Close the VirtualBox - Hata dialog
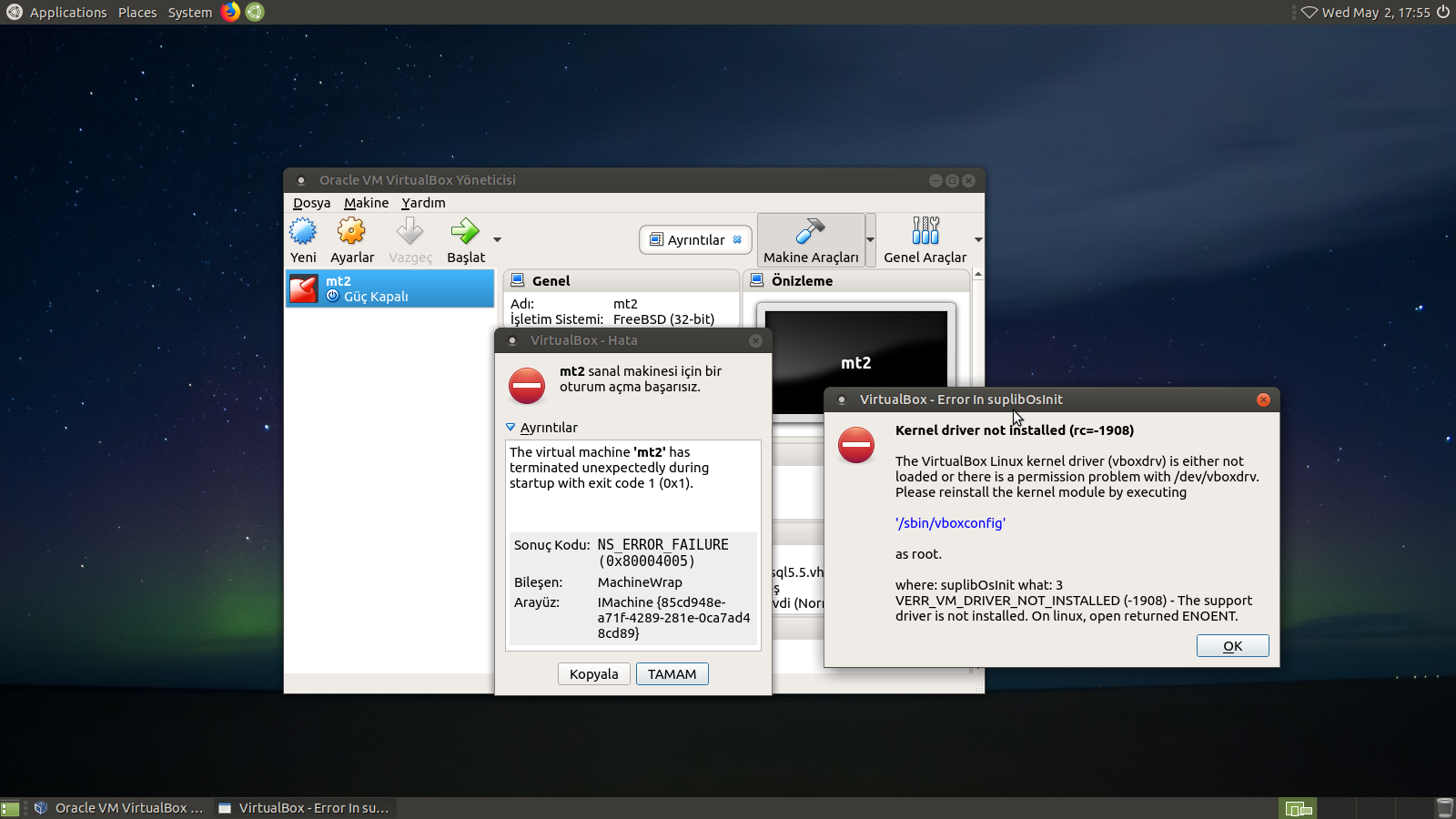The image size is (1456, 819). [755, 340]
